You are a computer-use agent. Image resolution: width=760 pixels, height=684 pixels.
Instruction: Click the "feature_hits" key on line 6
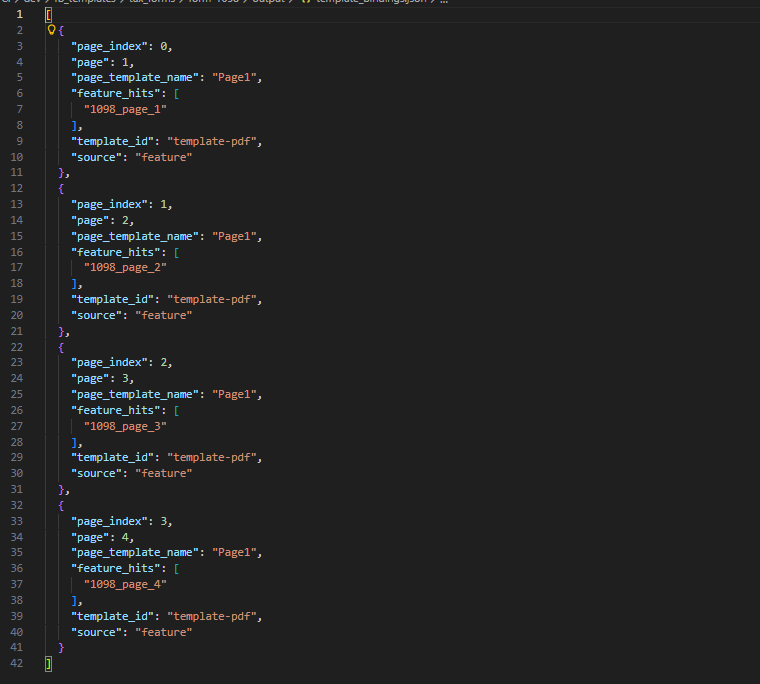(x=116, y=94)
